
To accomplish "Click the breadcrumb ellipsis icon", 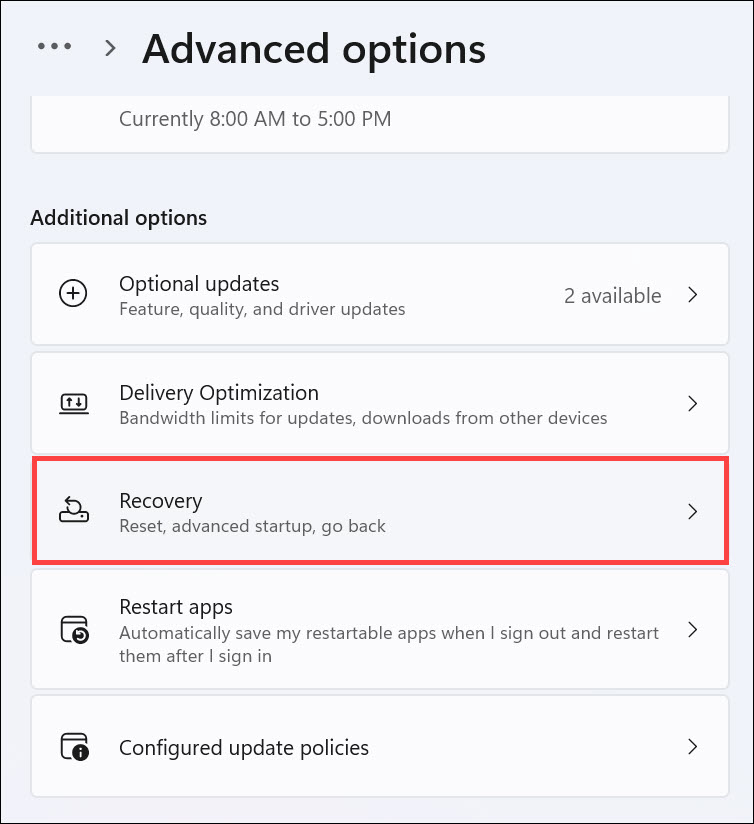I will pos(54,46).
